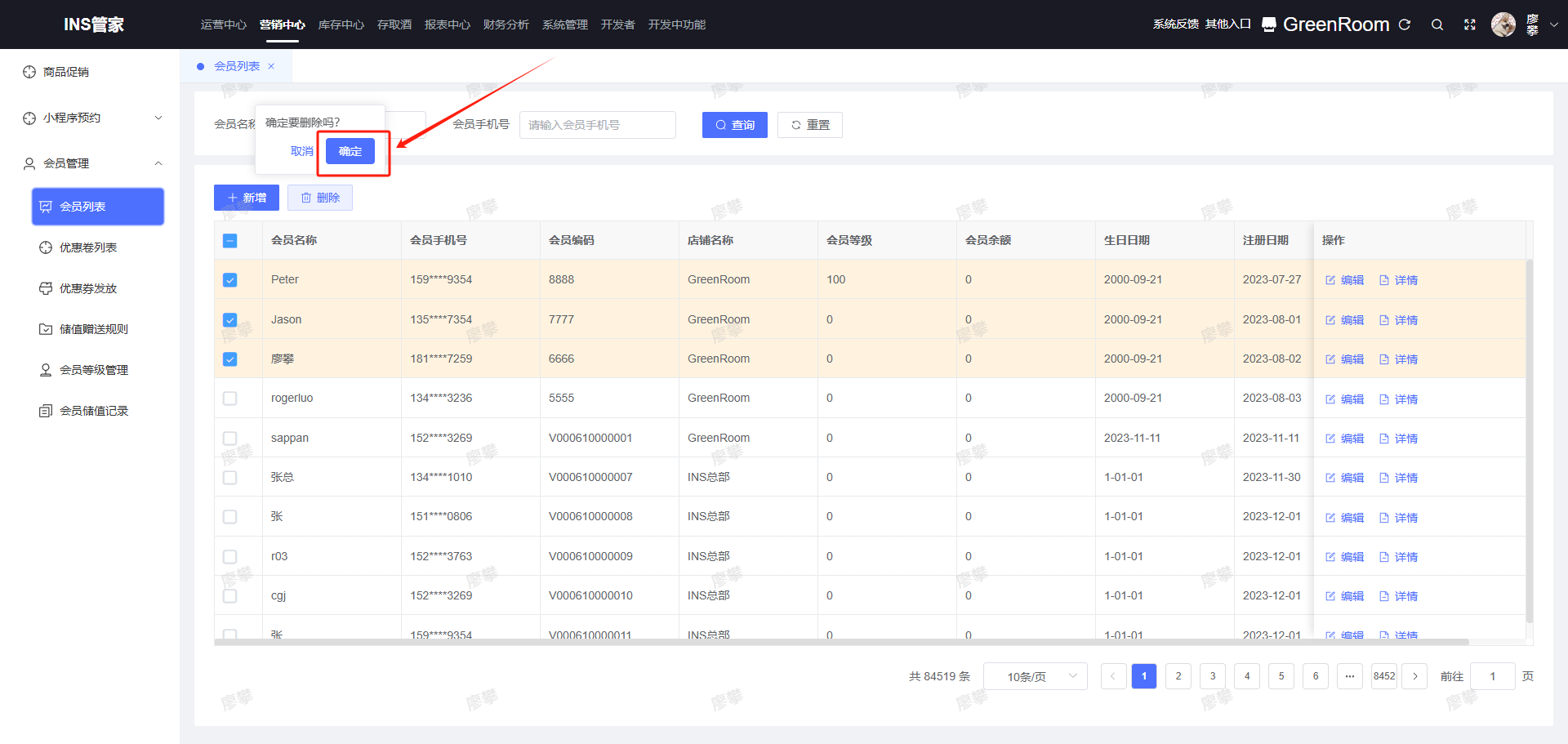The image size is (1568, 744).
Task: Check the rogerluo row checkbox
Action: (230, 399)
